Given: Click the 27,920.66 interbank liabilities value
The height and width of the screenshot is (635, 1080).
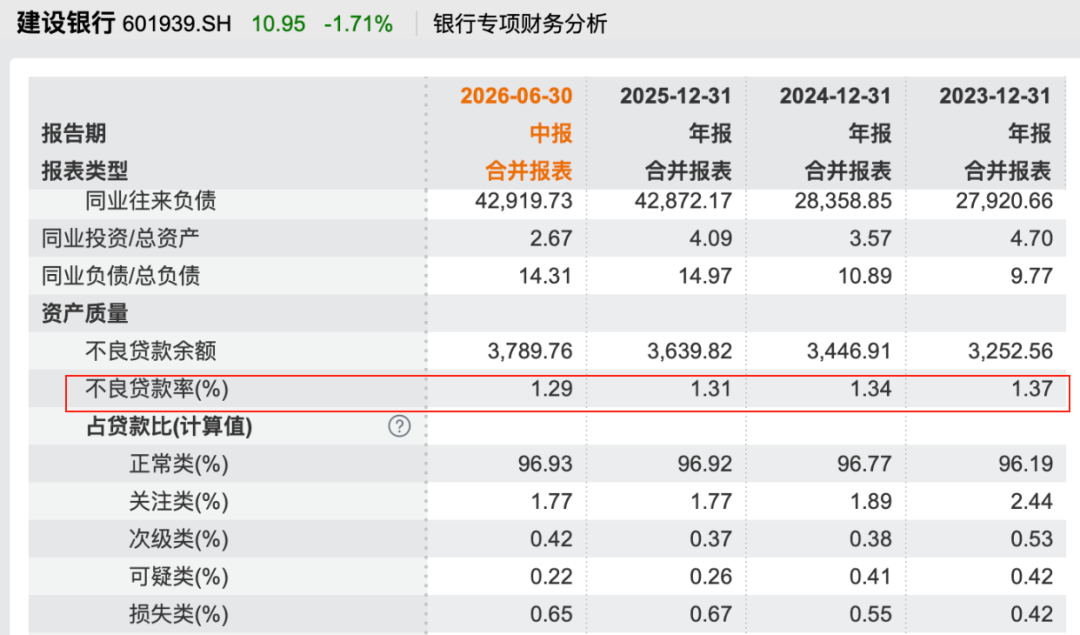Looking at the screenshot, I should click(x=1004, y=200).
